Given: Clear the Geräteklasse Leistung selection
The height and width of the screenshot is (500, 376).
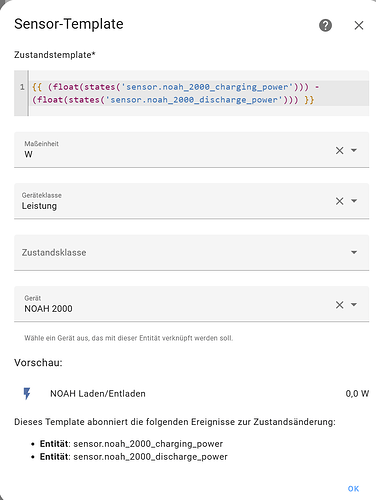Looking at the screenshot, I should [x=339, y=201].
